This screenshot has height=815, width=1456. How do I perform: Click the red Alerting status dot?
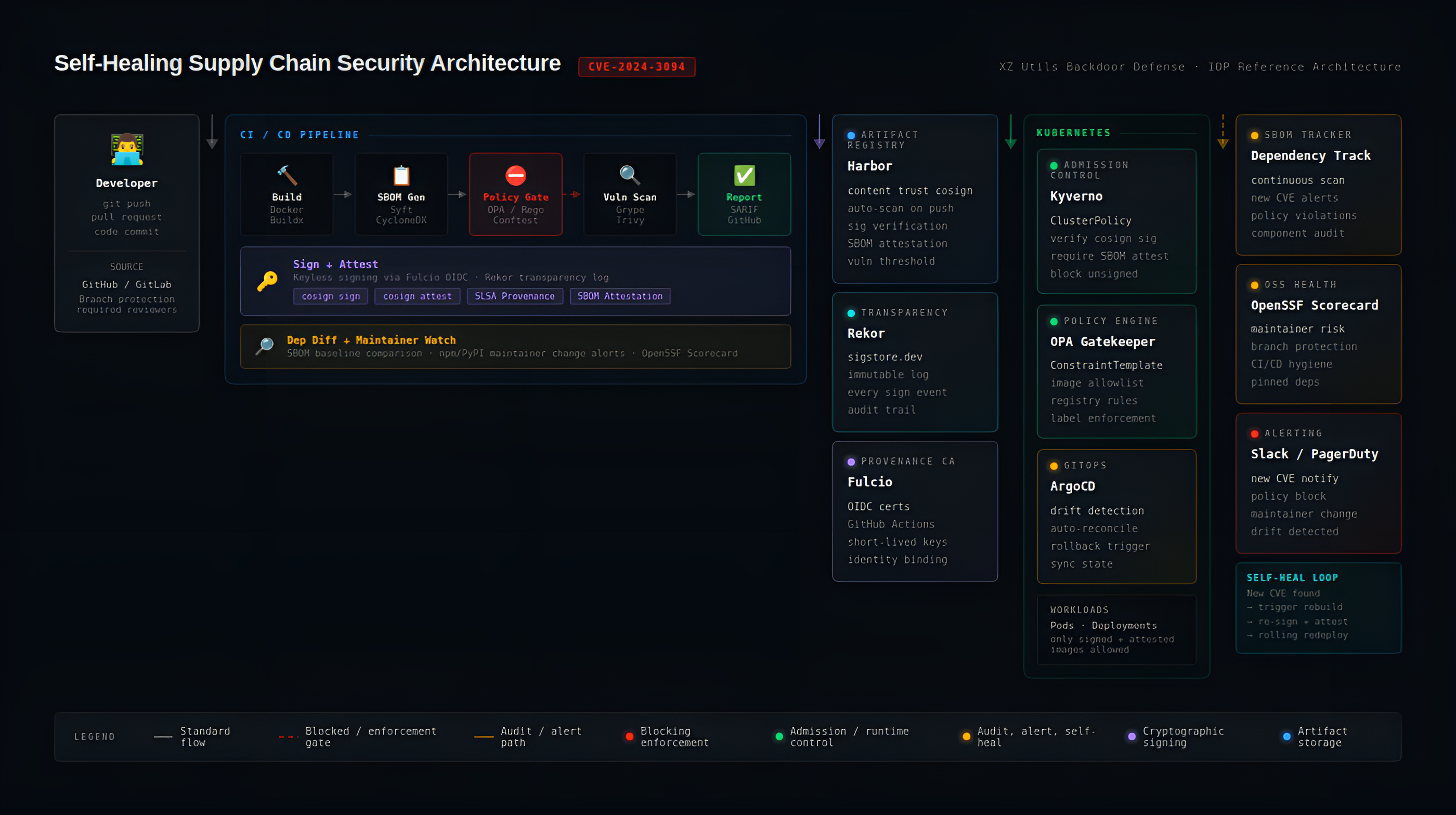pos(1254,434)
